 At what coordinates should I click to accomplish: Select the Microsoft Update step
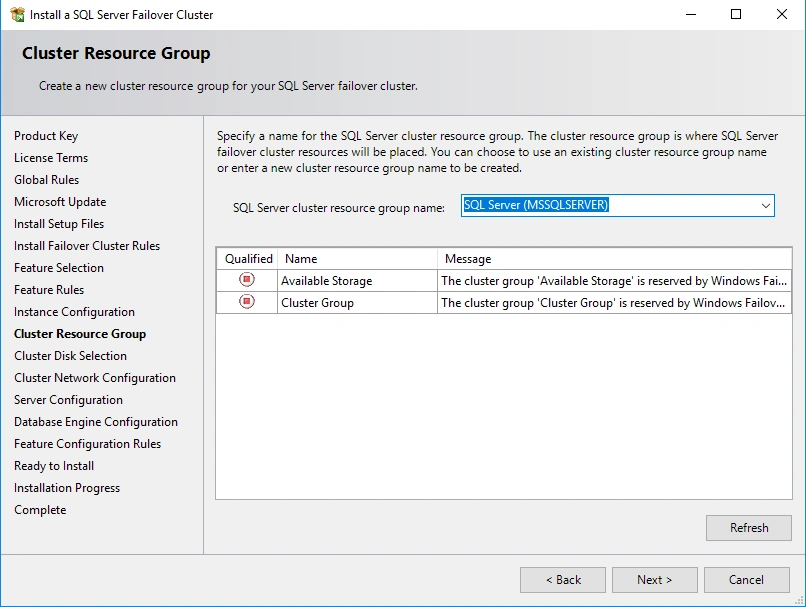[60, 202]
